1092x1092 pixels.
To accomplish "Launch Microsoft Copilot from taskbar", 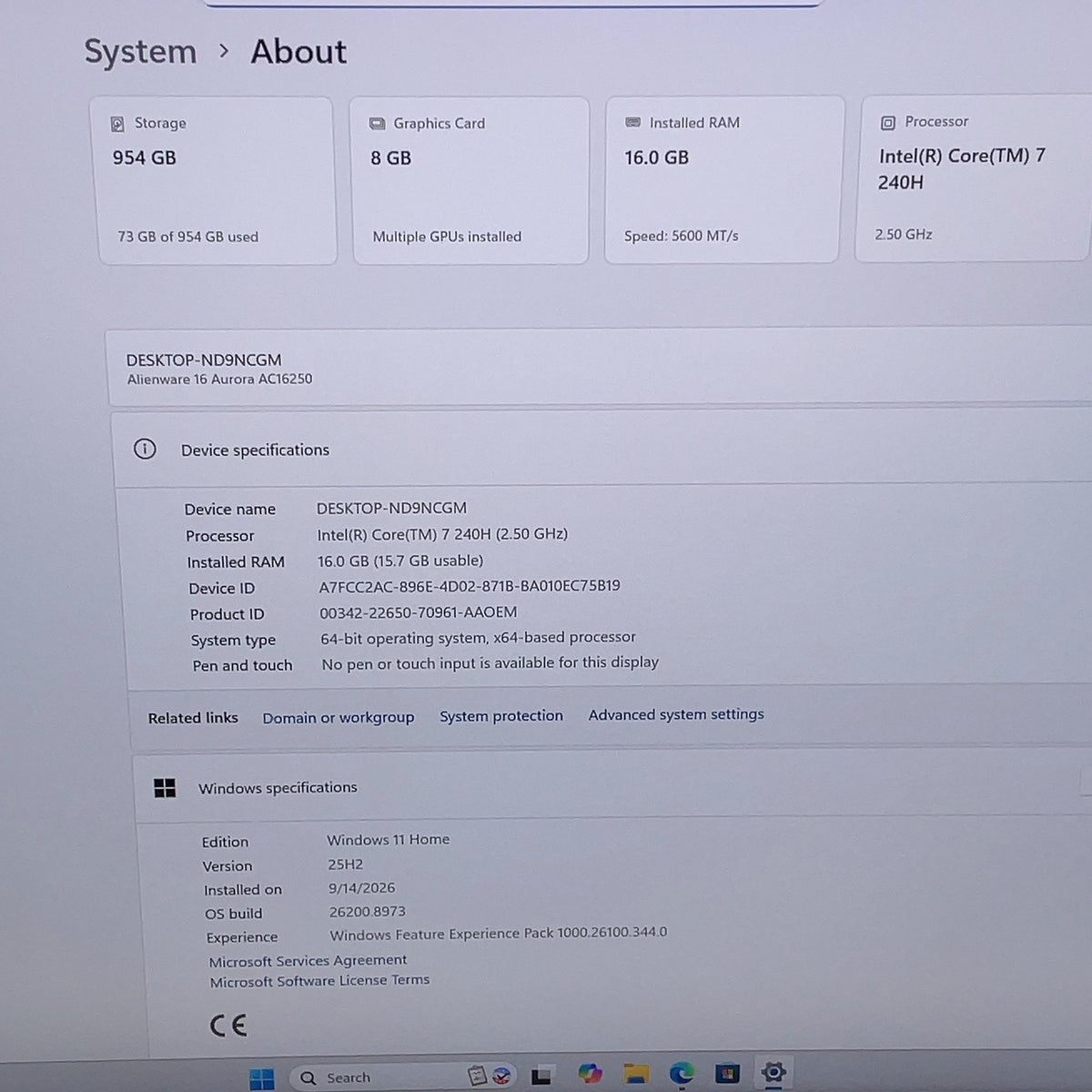I will click(x=590, y=1075).
